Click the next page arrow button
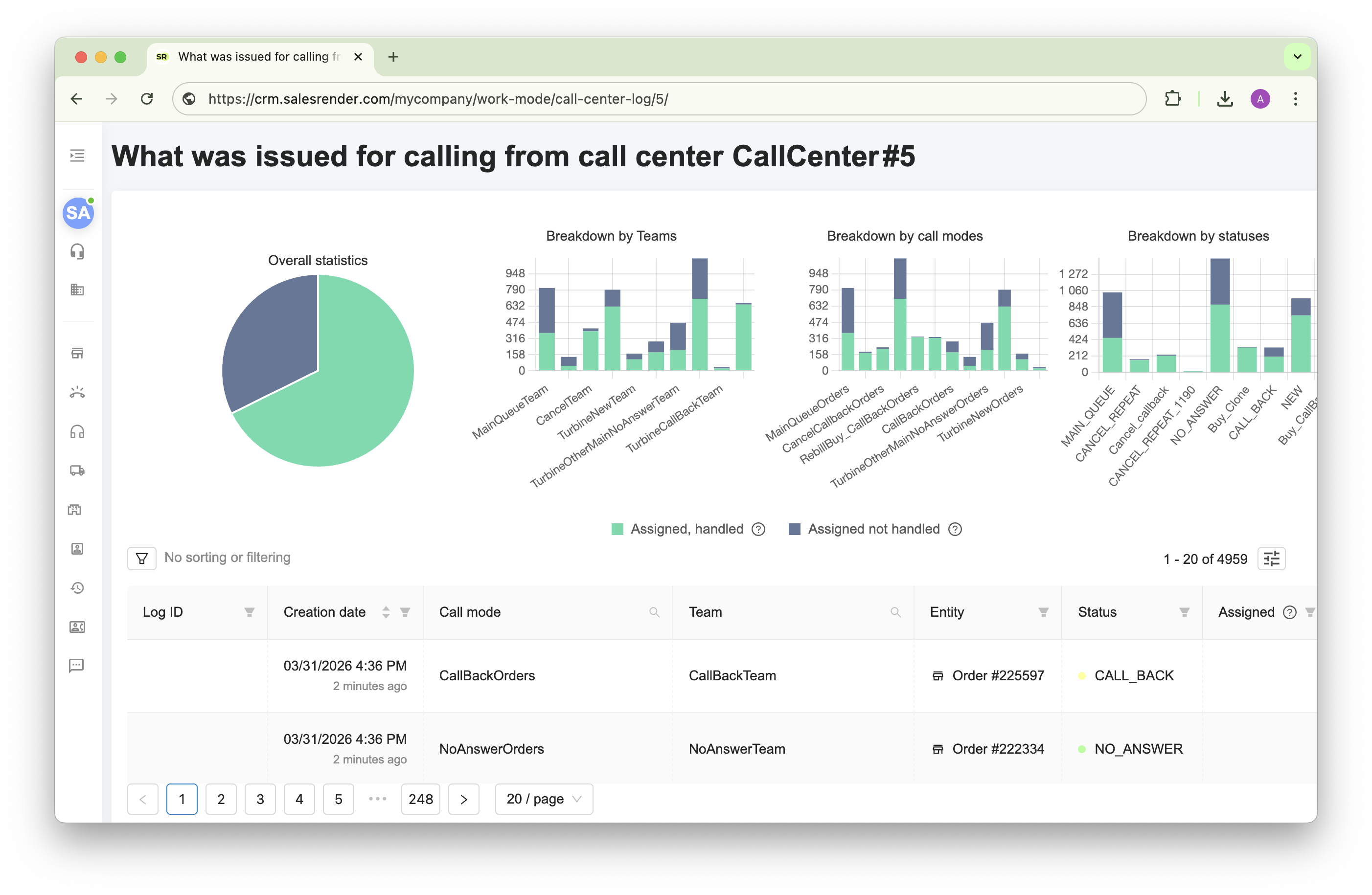 tap(463, 799)
